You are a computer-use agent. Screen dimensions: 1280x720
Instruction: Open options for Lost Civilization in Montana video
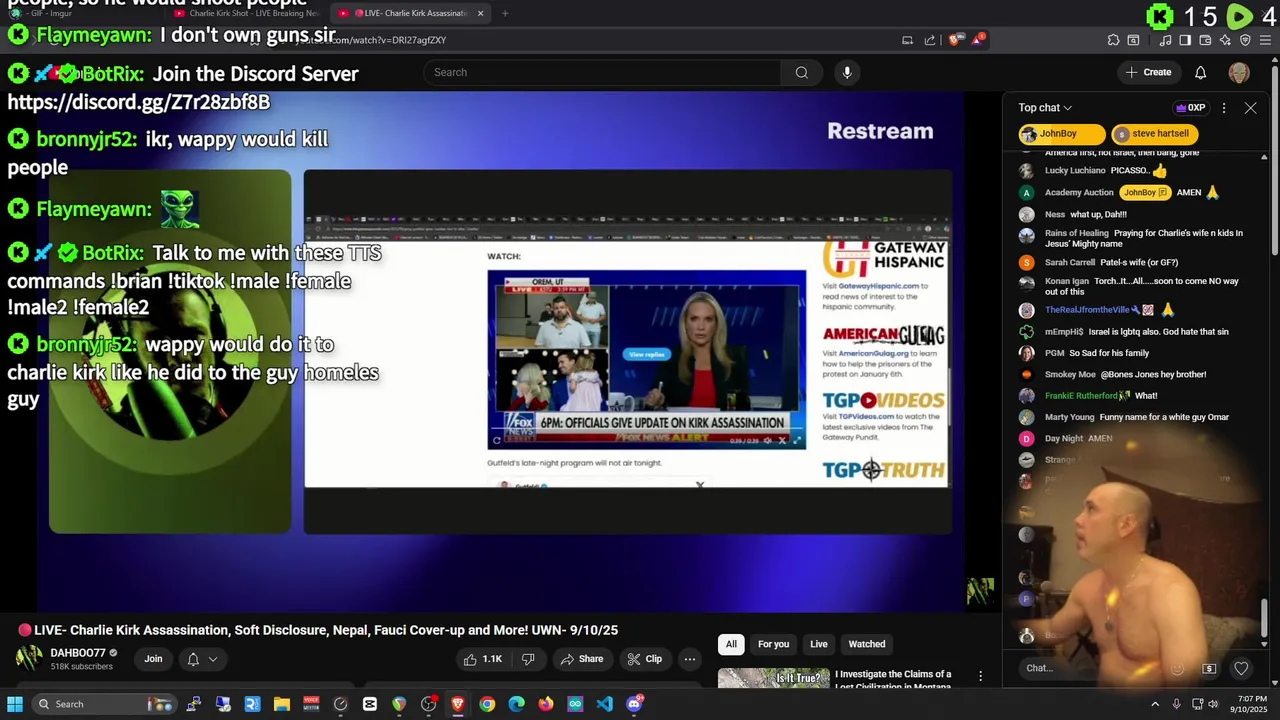pos(981,677)
